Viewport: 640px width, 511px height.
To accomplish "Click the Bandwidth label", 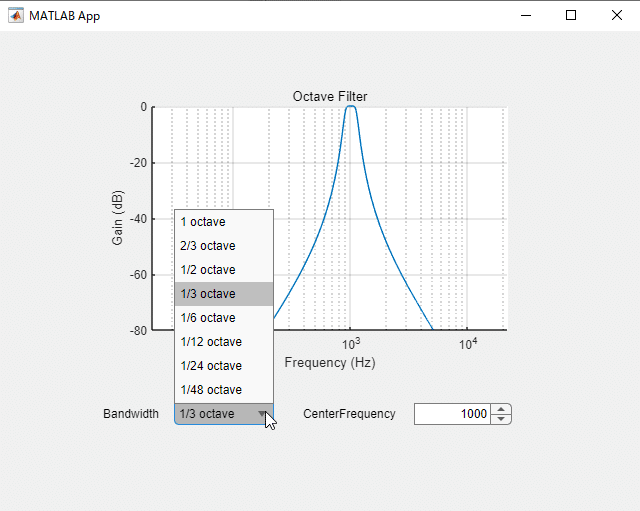I will pyautogui.click(x=131, y=414).
